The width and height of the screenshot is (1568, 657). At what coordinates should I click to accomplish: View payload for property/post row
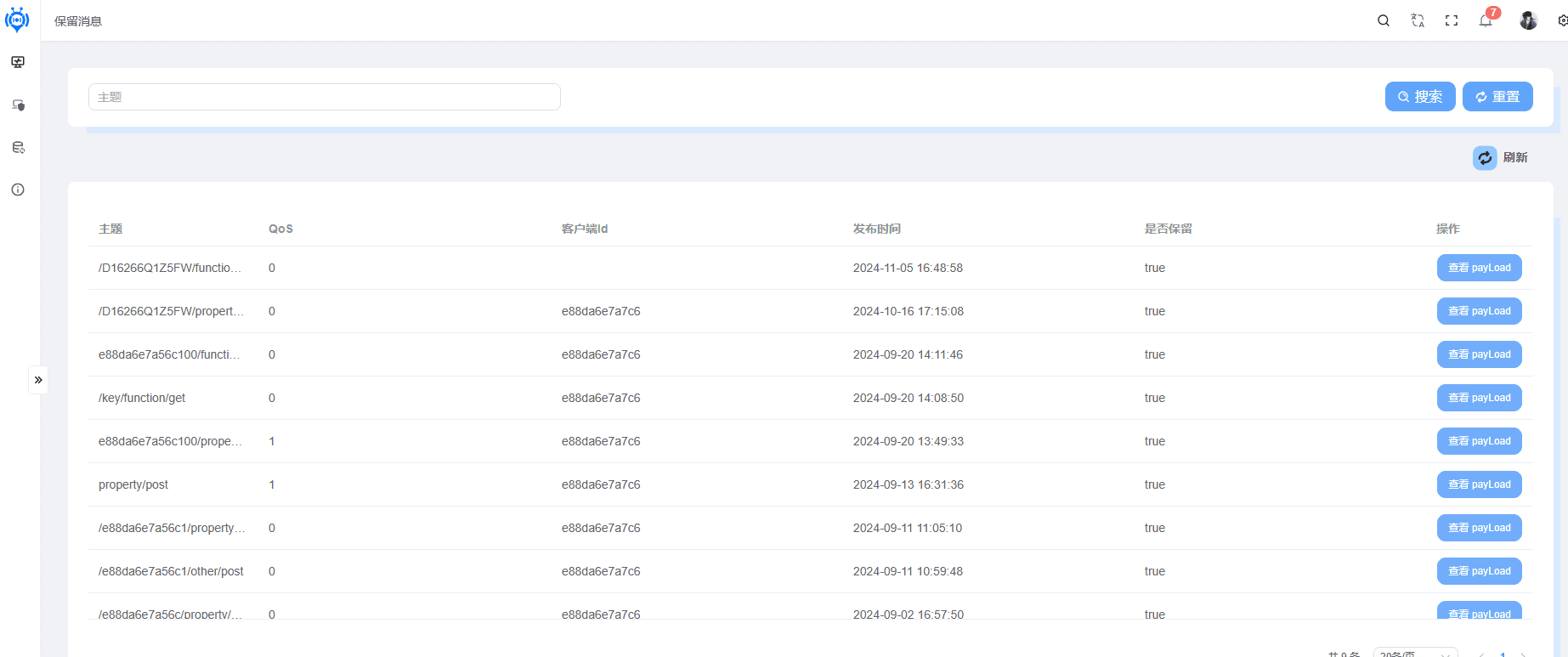click(x=1479, y=484)
